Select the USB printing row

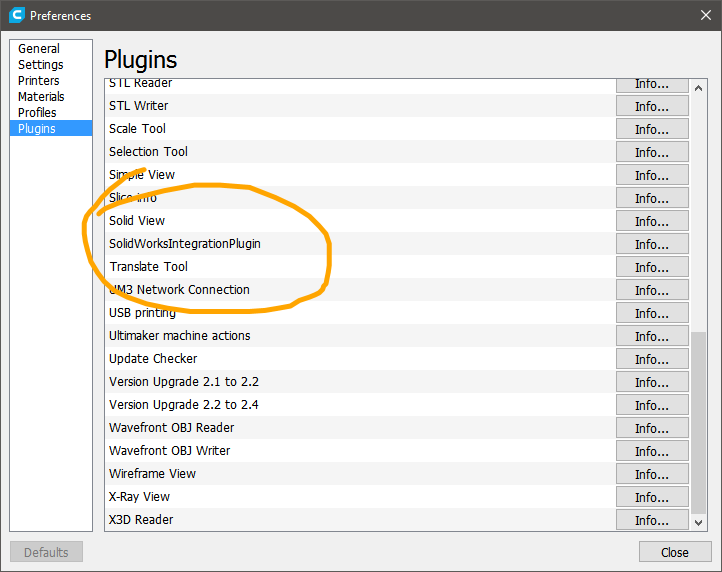click(x=360, y=313)
